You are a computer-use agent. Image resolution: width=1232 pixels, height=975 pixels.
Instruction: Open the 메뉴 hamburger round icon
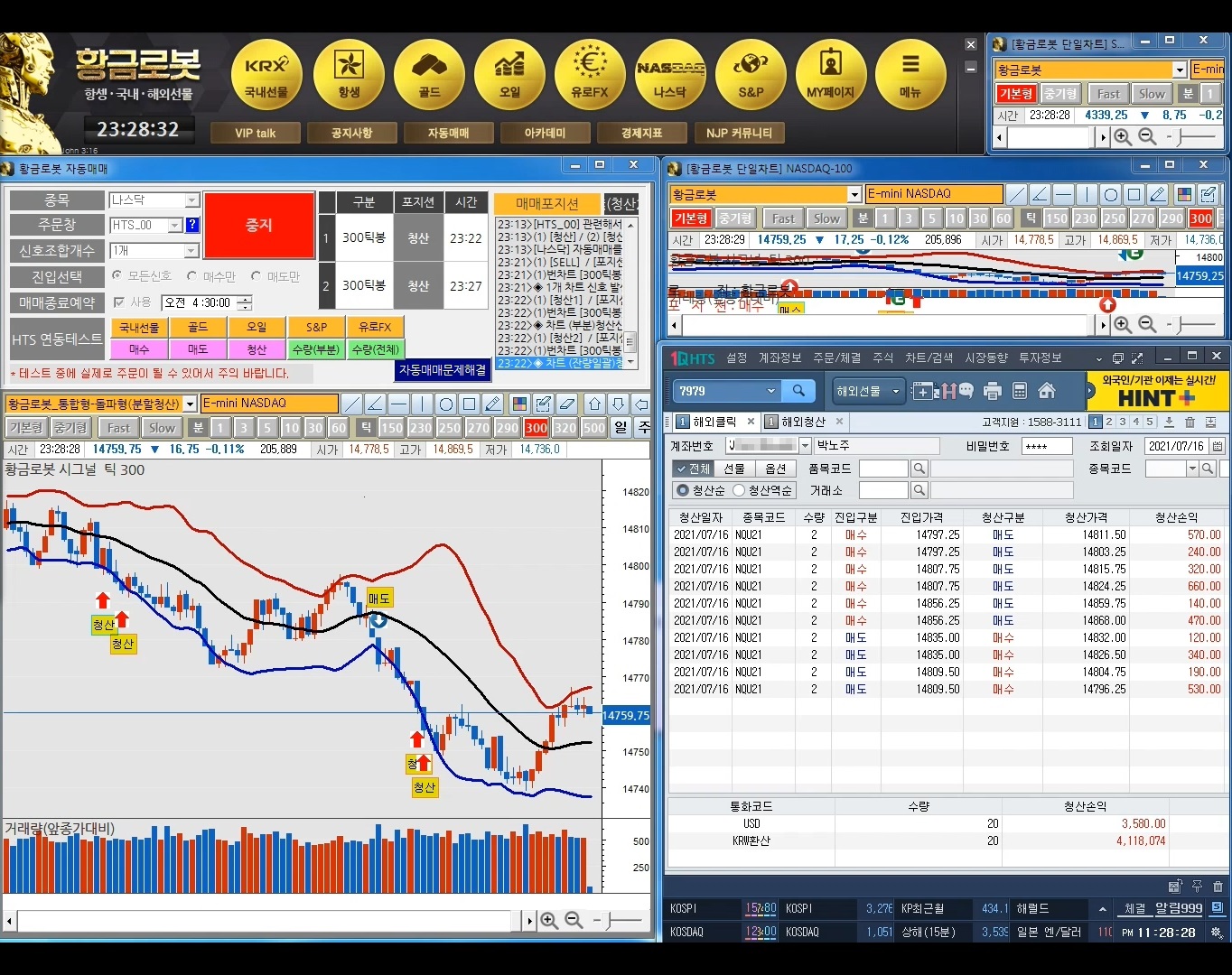coord(910,75)
